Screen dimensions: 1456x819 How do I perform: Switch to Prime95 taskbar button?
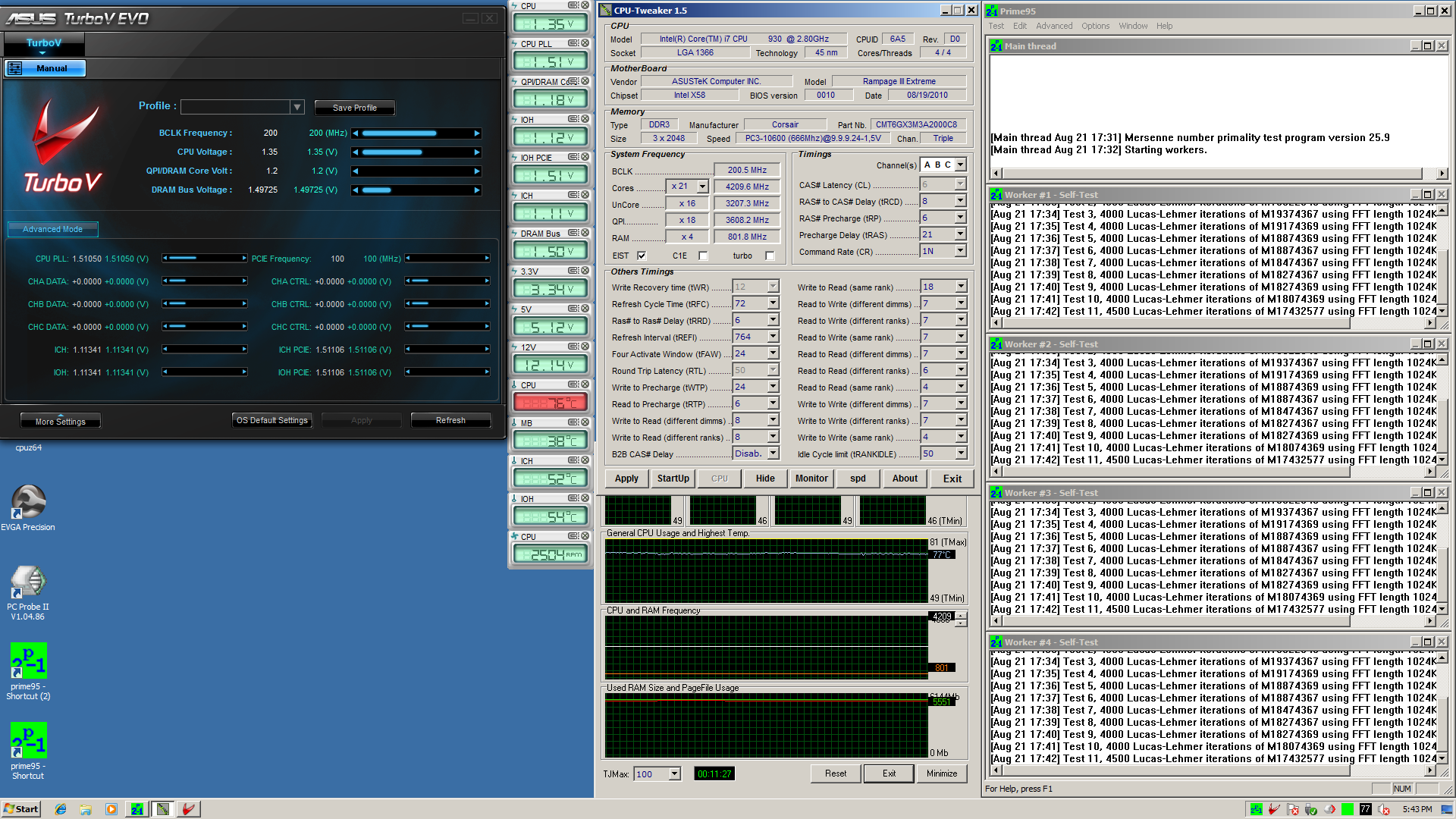coord(137,809)
